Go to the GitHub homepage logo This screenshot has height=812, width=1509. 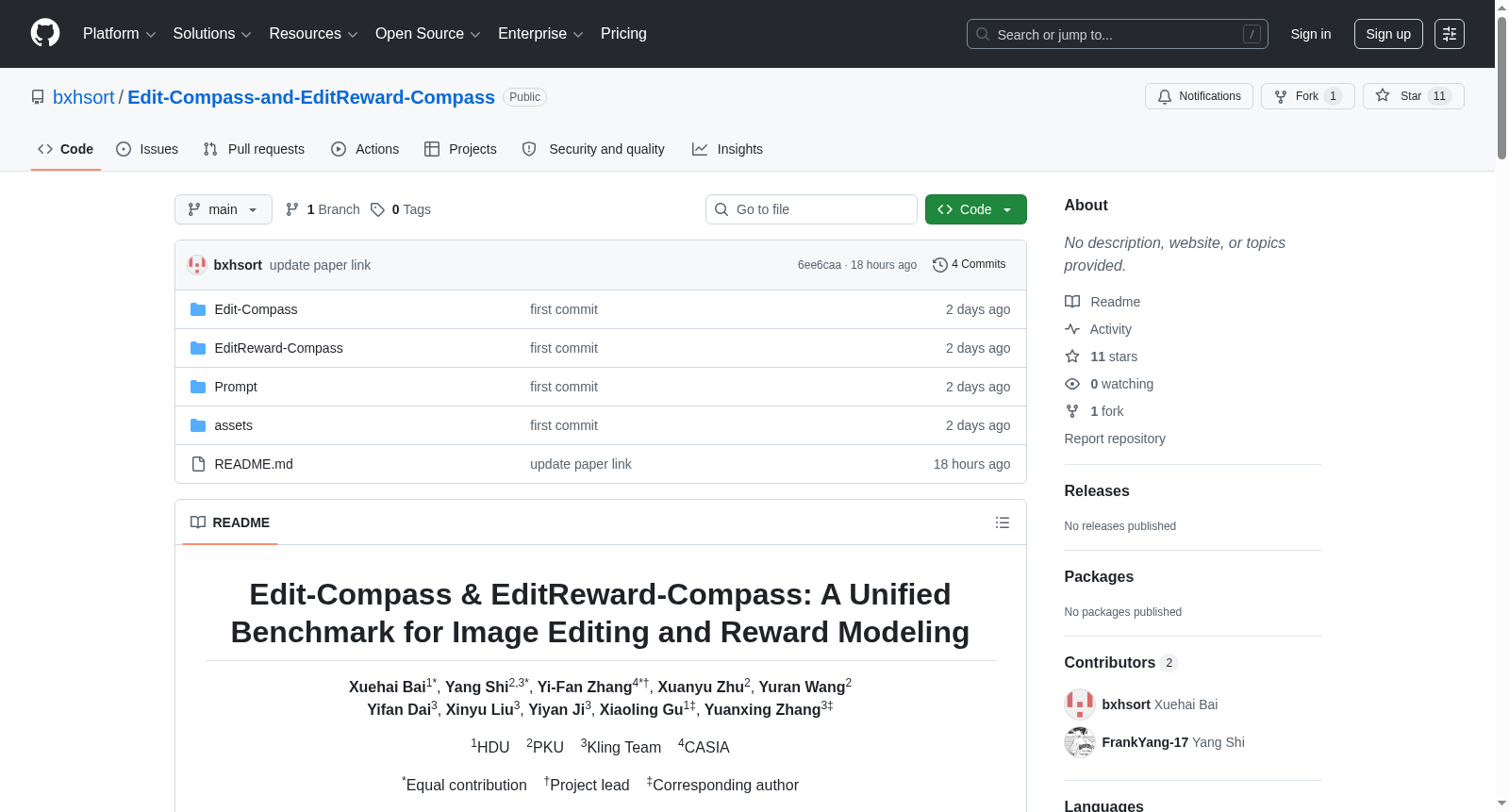point(45,34)
